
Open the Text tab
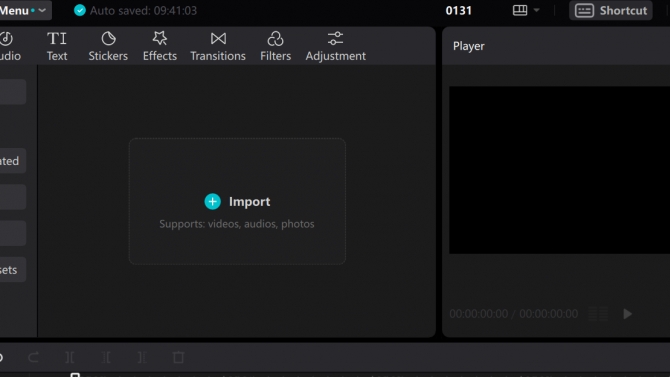pos(57,46)
